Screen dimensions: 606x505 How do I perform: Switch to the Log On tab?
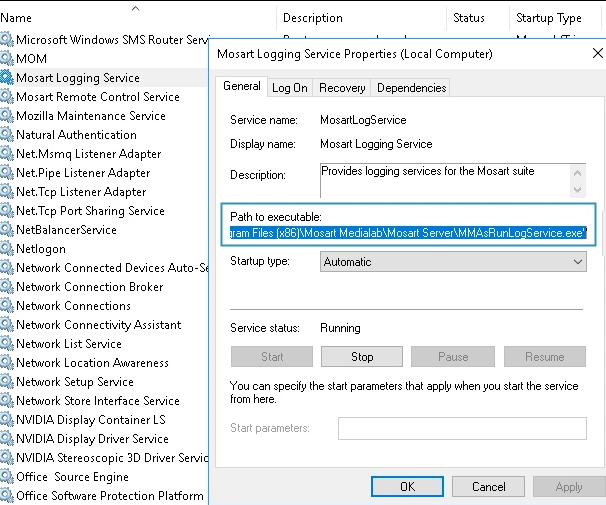(290, 88)
